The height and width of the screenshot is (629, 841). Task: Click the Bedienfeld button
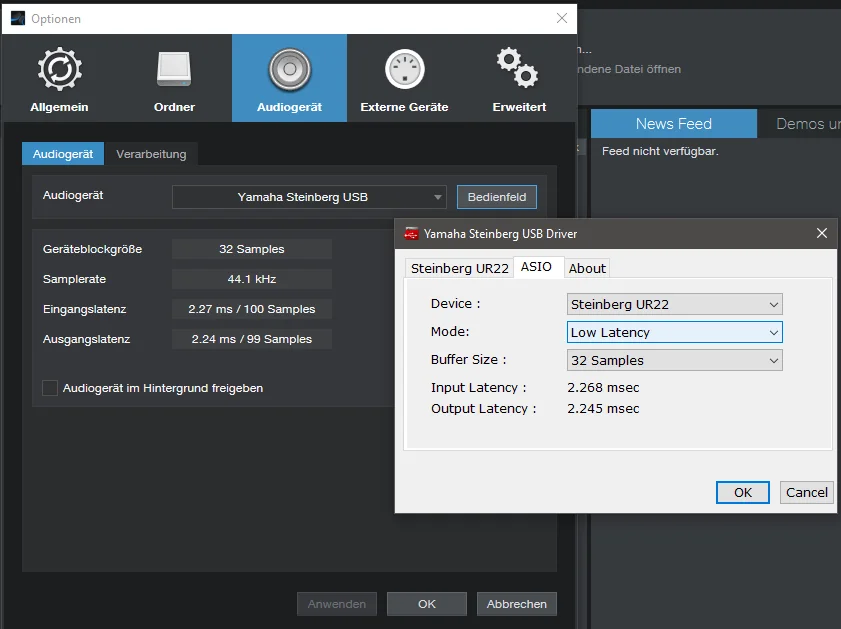click(x=497, y=197)
